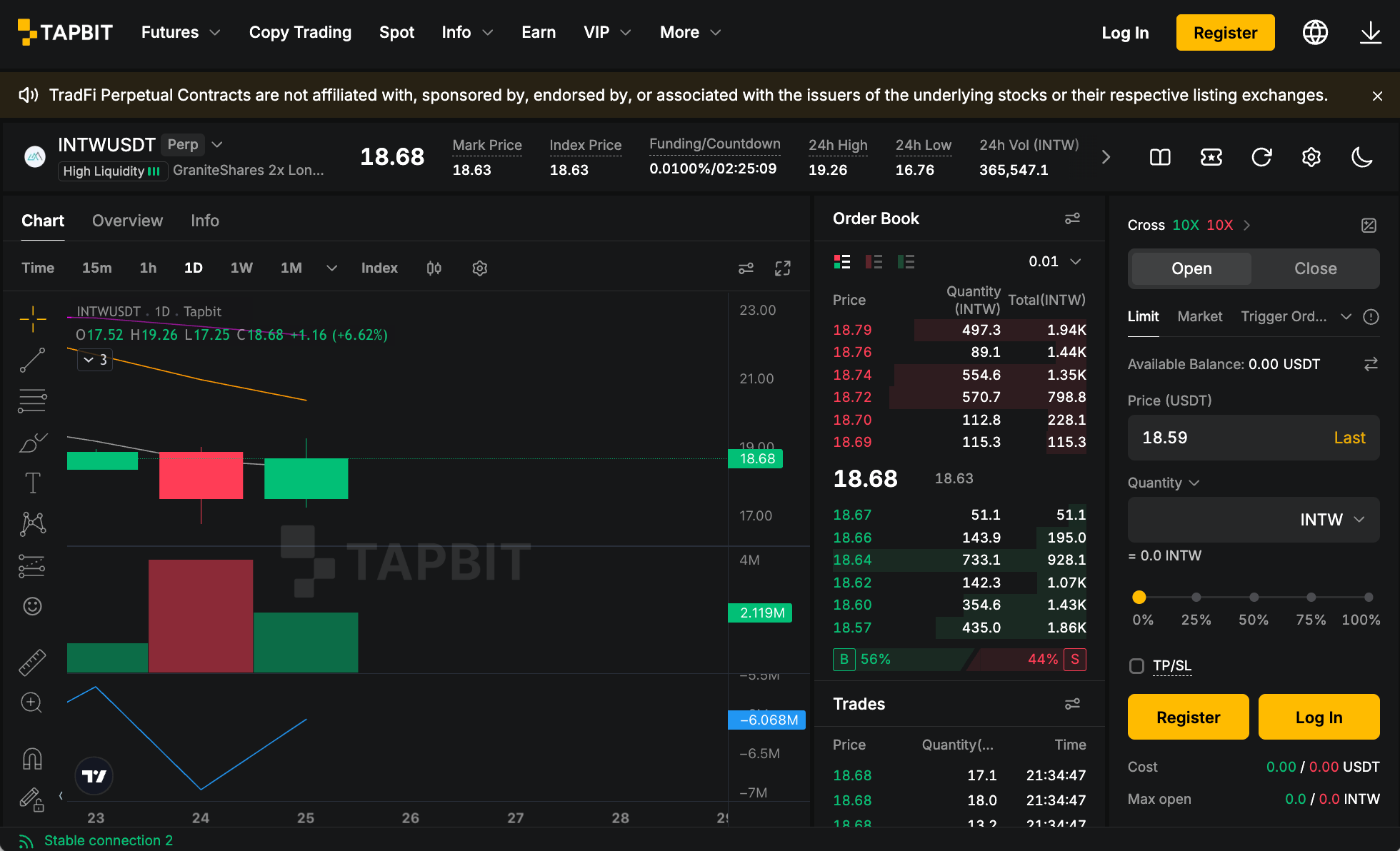Set quantity slider to 50%
This screenshot has height=851, width=1400.
tap(1254, 597)
